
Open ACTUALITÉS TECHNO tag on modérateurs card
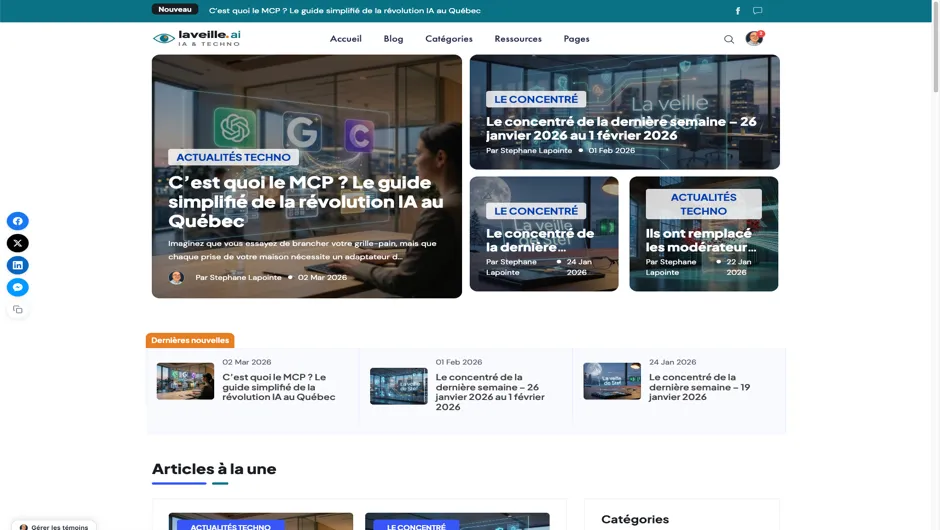point(704,204)
